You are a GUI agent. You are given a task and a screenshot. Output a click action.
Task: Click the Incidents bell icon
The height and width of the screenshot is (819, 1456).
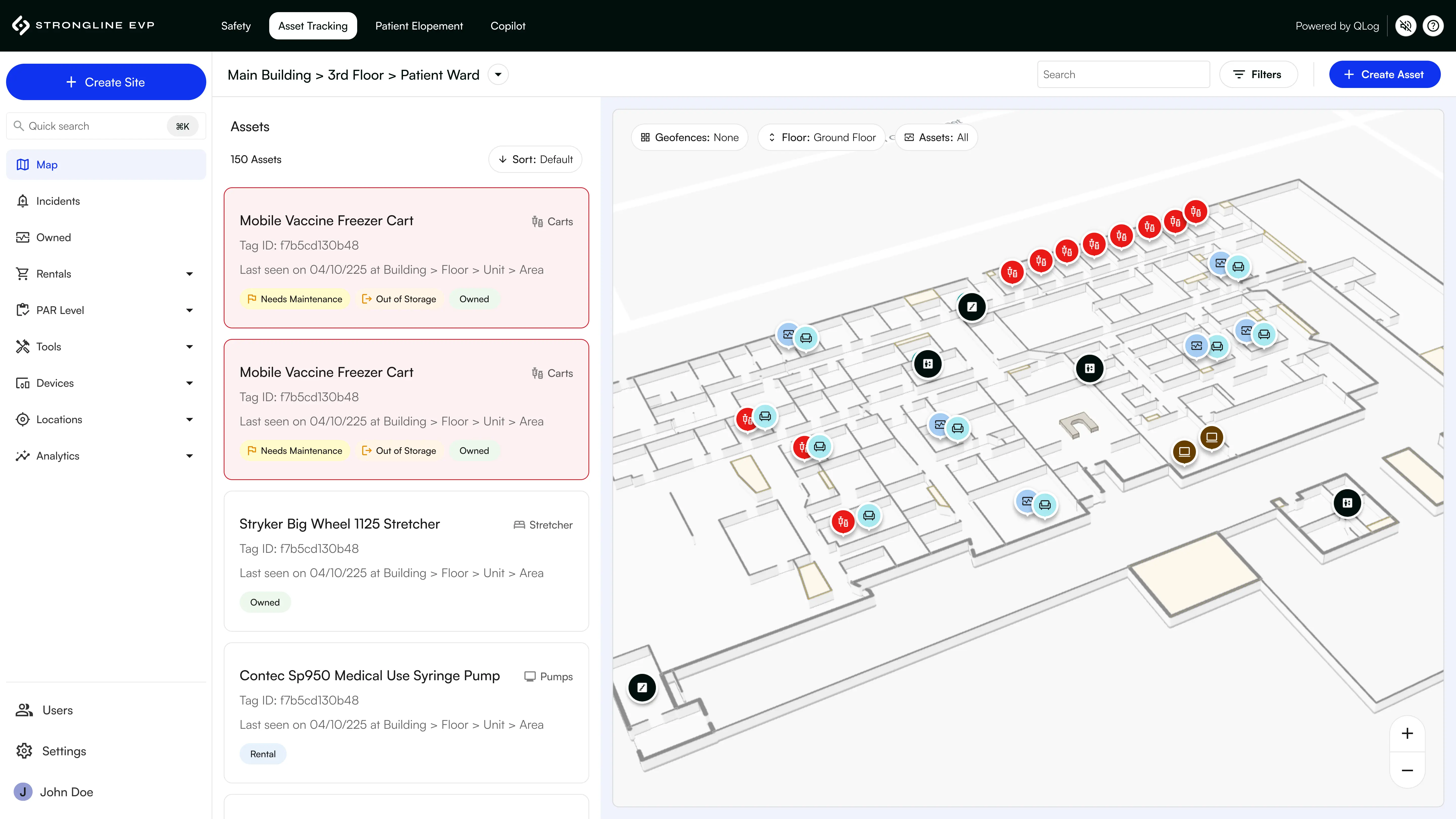pos(22,201)
